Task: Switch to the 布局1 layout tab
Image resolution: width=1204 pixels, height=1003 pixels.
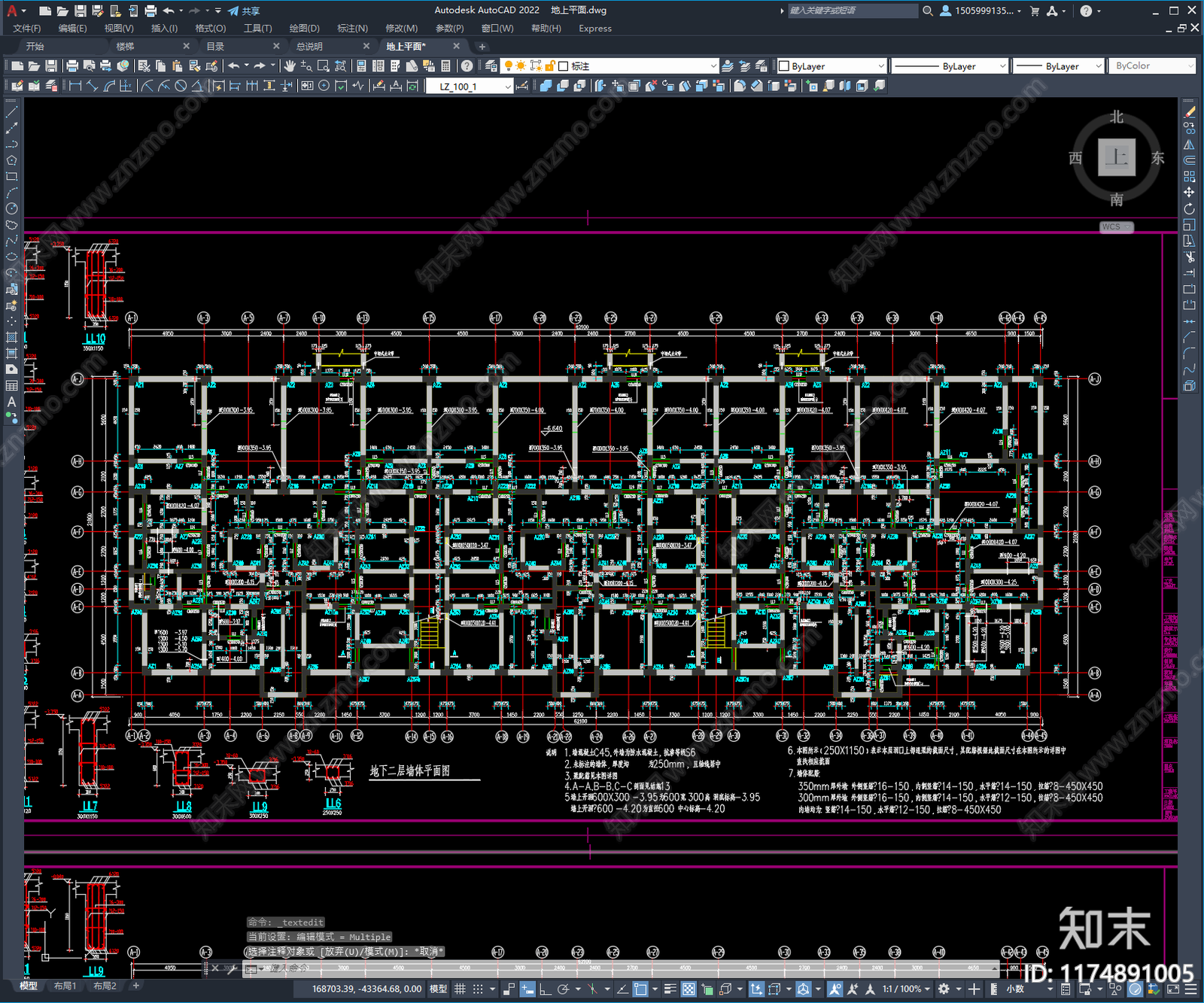Action: coord(65,986)
